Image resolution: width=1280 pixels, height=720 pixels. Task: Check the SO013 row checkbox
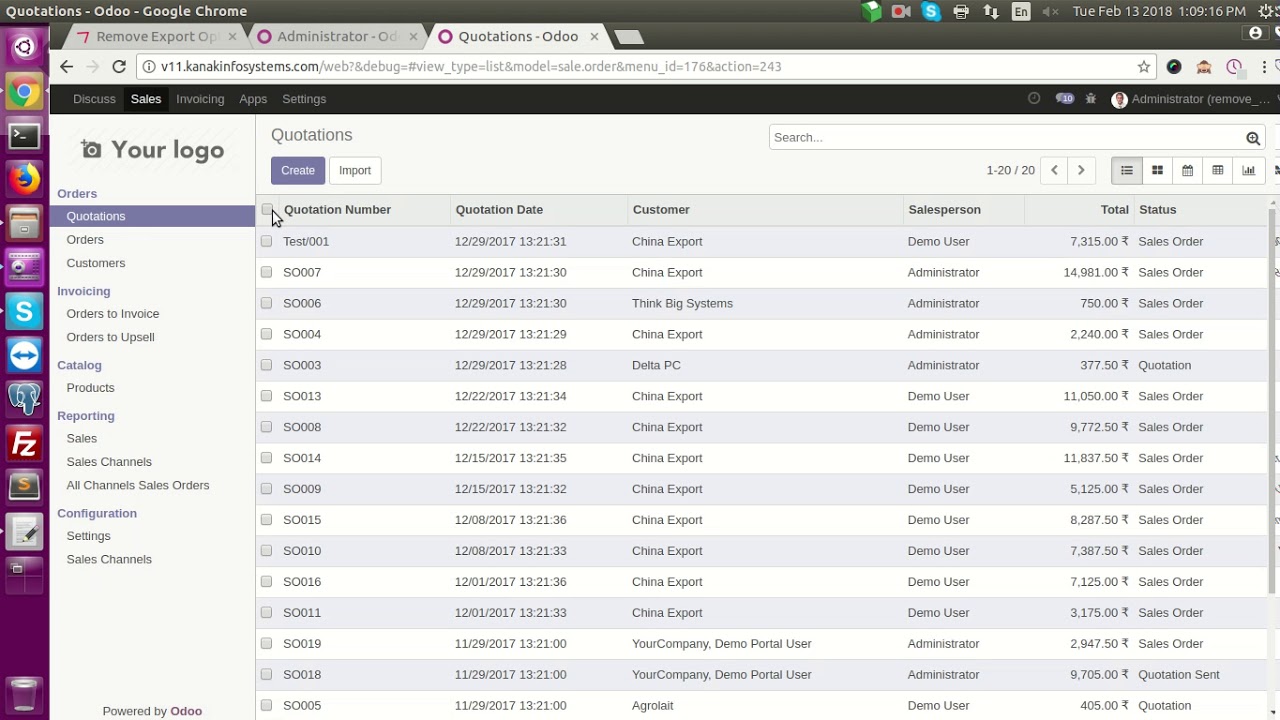266,396
